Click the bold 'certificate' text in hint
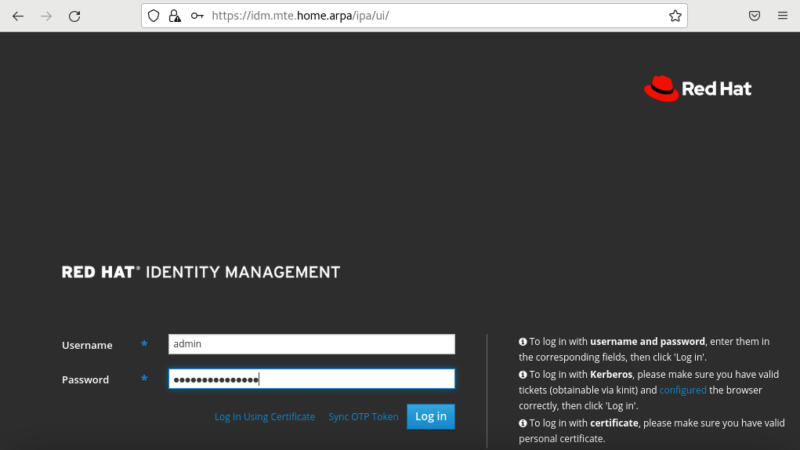 tap(614, 423)
